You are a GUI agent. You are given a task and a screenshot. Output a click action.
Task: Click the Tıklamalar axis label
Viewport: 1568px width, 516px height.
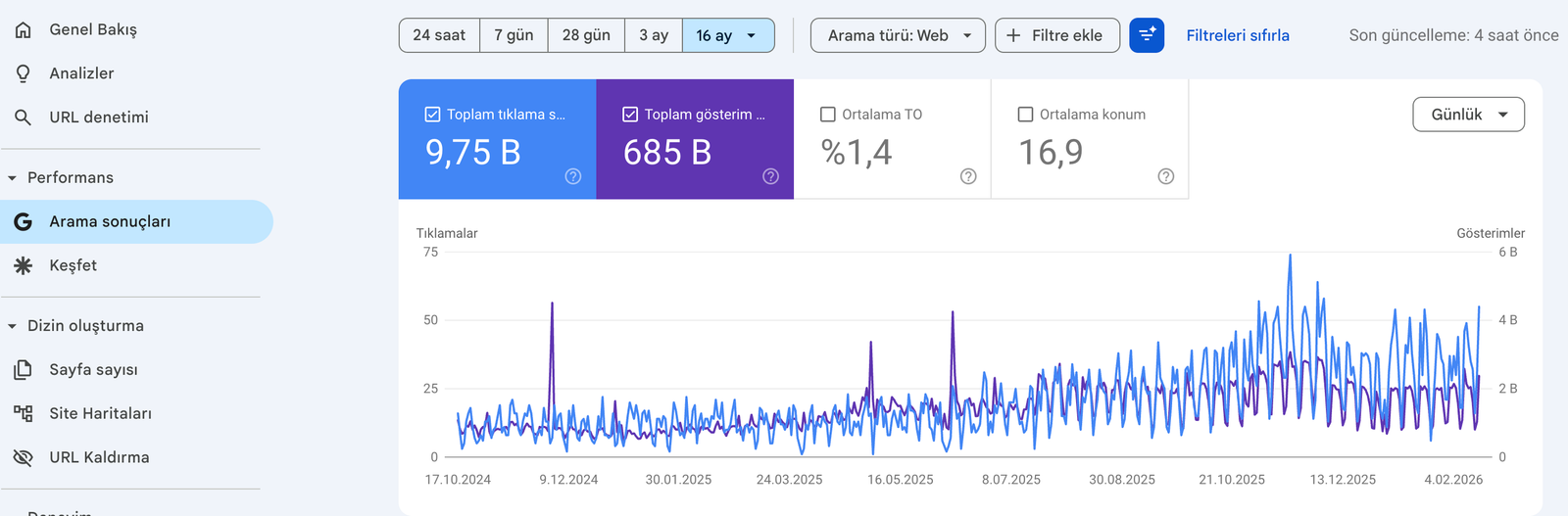point(447,233)
